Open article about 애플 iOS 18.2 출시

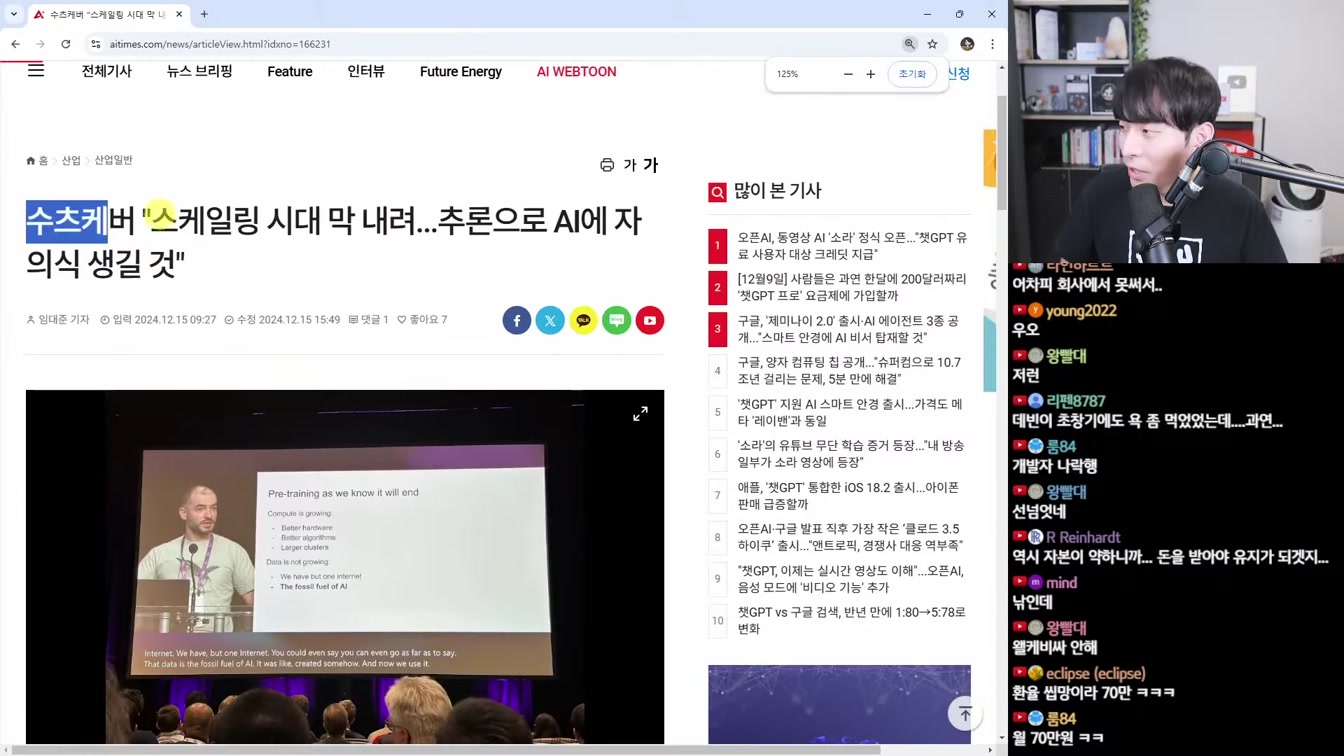point(848,496)
